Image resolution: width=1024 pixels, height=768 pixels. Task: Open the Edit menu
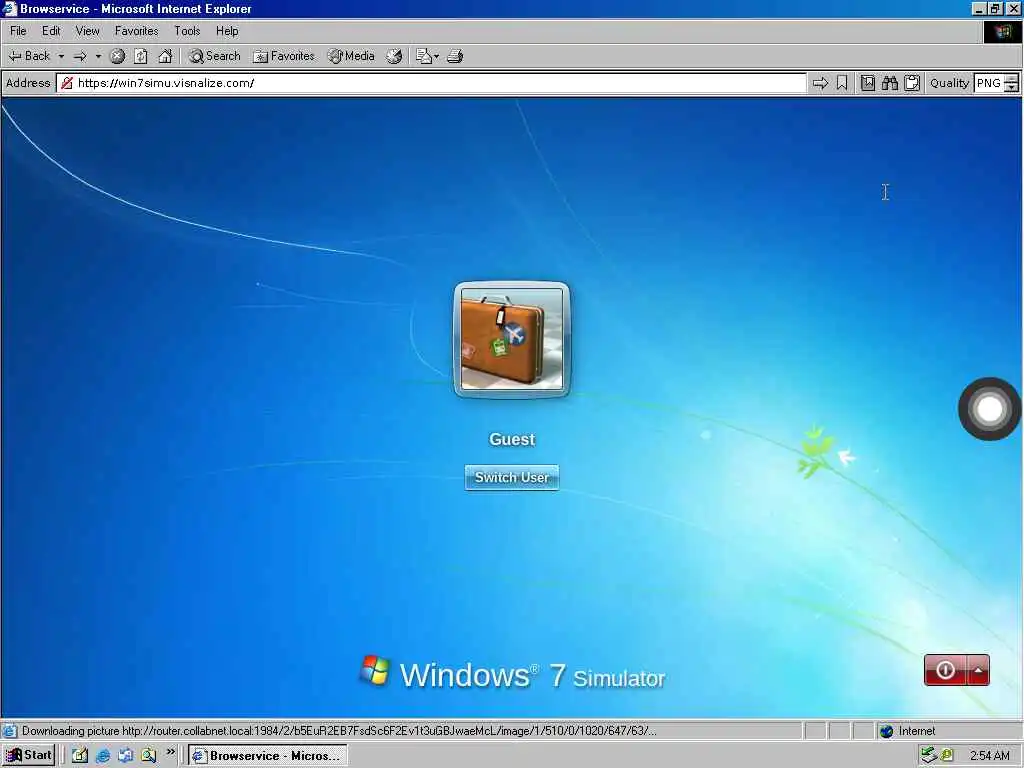[51, 31]
